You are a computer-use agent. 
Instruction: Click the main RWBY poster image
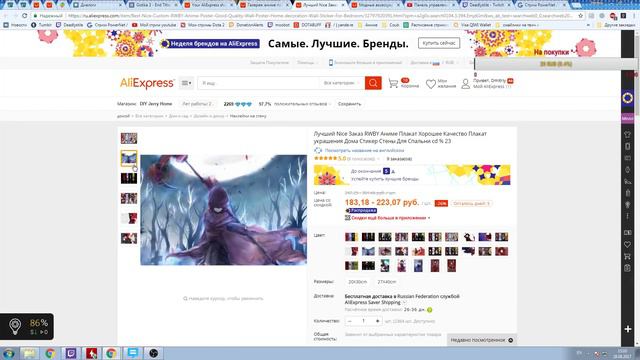click(223, 210)
